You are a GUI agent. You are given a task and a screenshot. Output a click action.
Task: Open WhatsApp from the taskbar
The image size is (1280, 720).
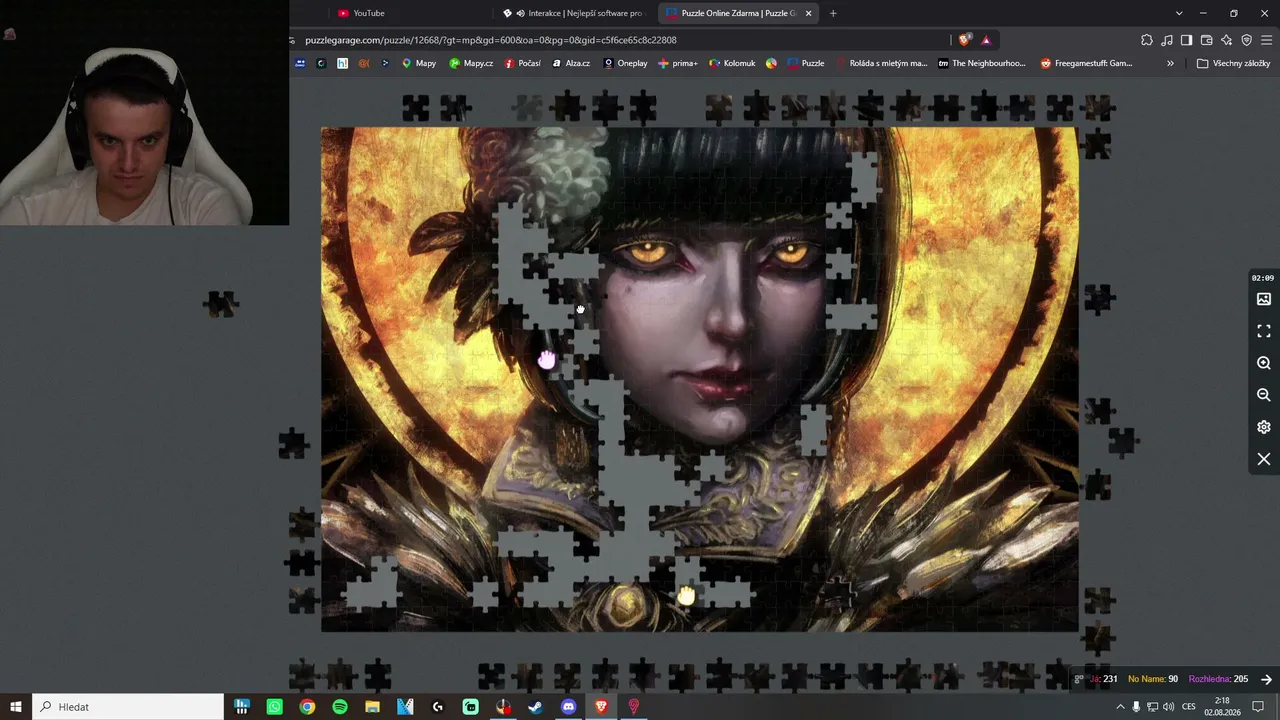click(275, 707)
